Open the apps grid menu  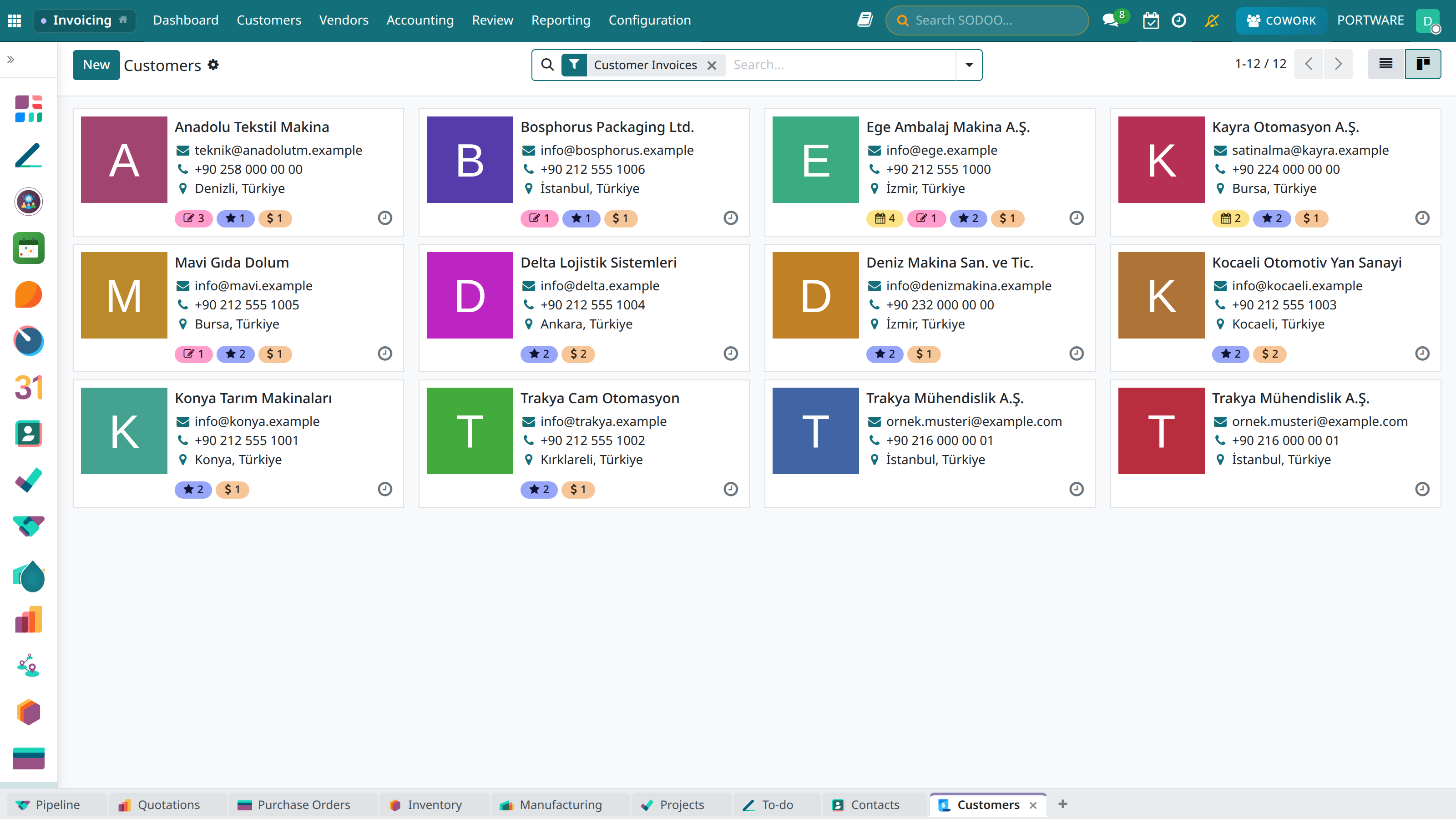(x=15, y=20)
